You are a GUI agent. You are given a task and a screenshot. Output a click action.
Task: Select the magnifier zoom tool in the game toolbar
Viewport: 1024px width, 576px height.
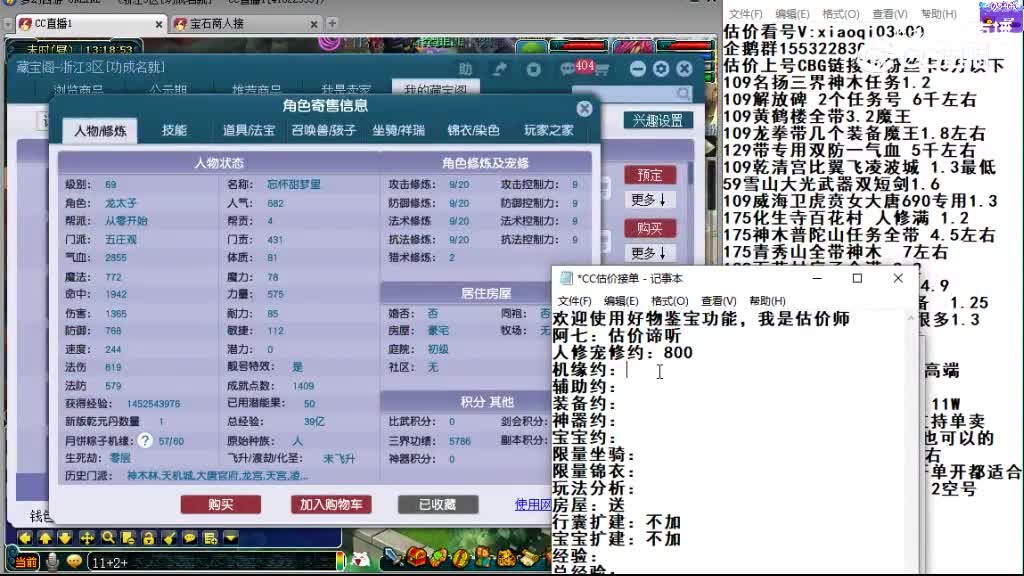[107, 537]
